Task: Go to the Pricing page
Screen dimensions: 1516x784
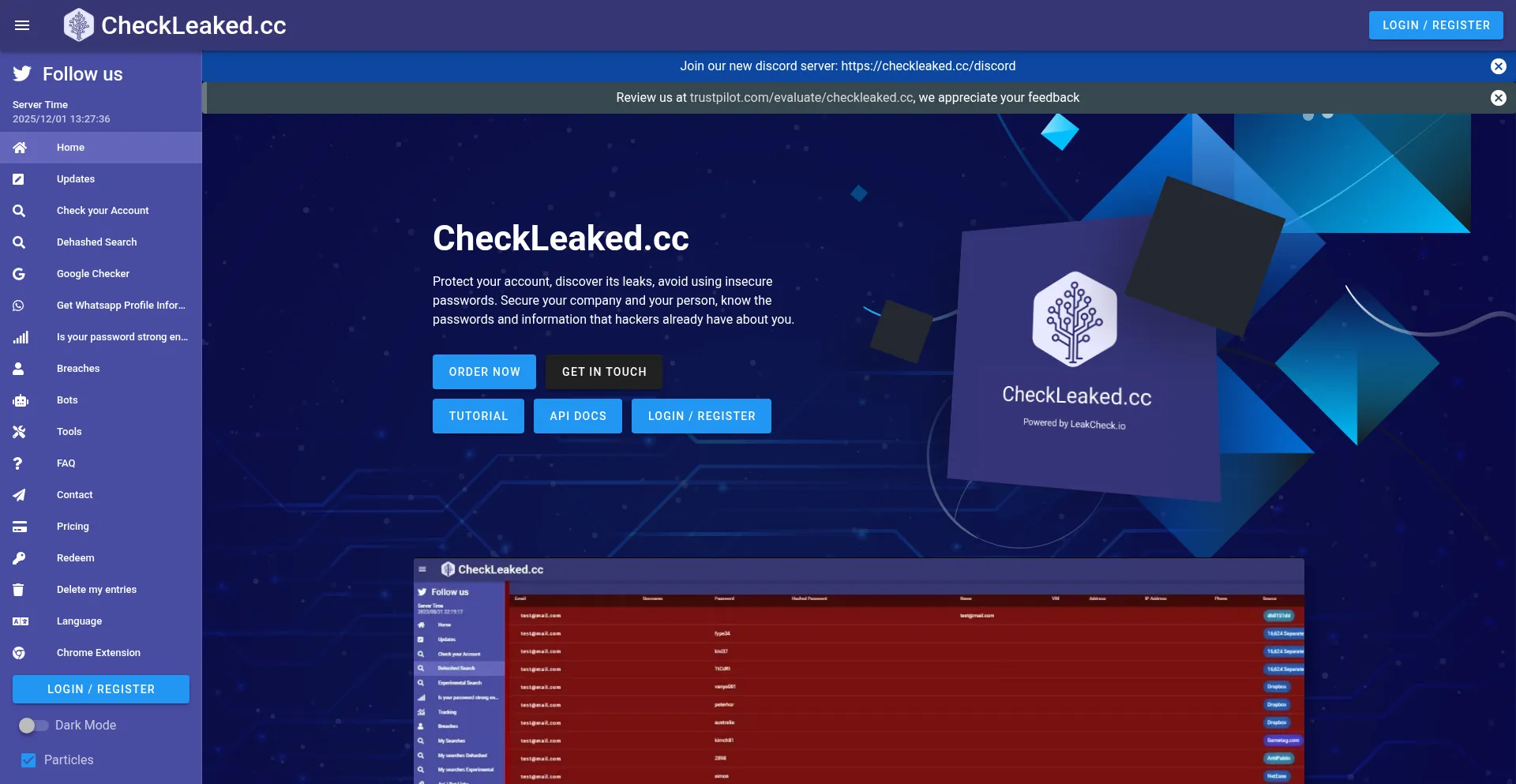Action: point(73,527)
